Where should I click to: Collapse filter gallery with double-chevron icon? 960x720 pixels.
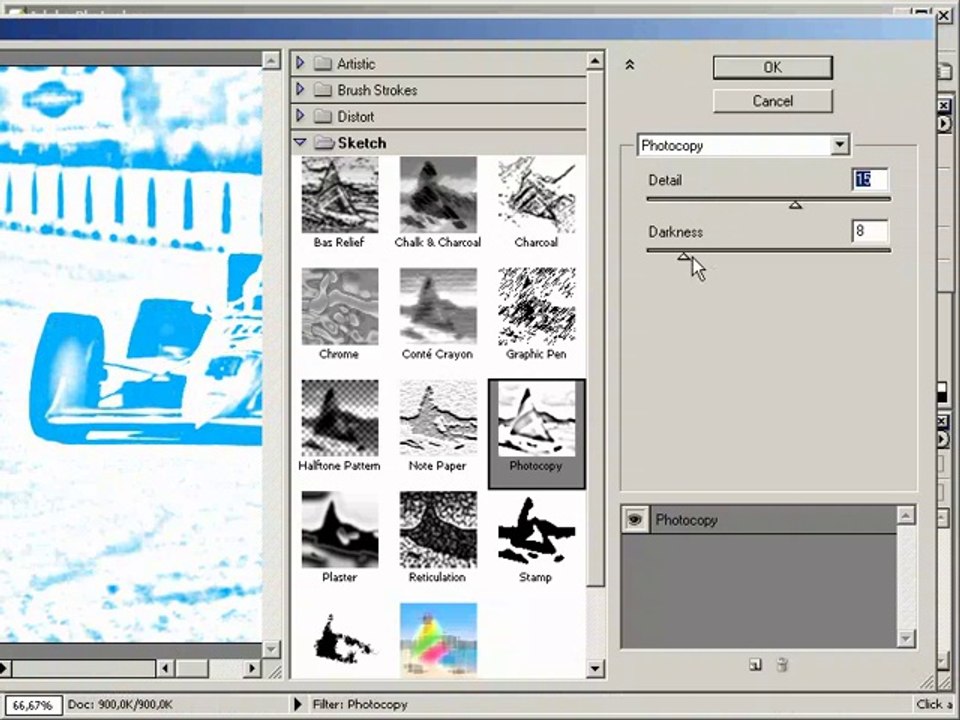pos(629,64)
